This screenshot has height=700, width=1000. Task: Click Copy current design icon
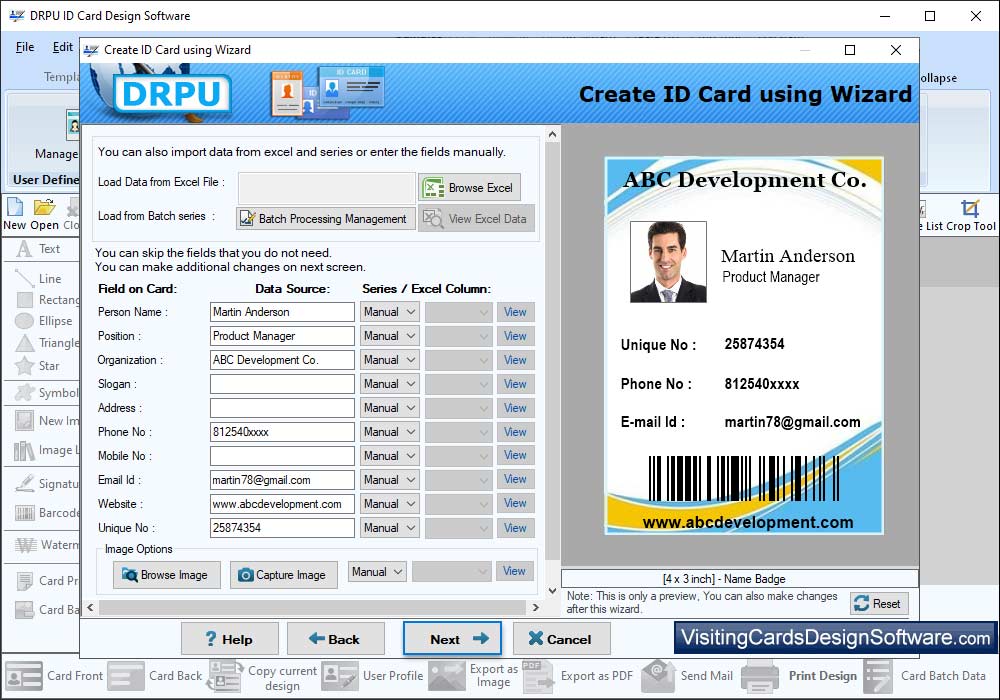[226, 676]
